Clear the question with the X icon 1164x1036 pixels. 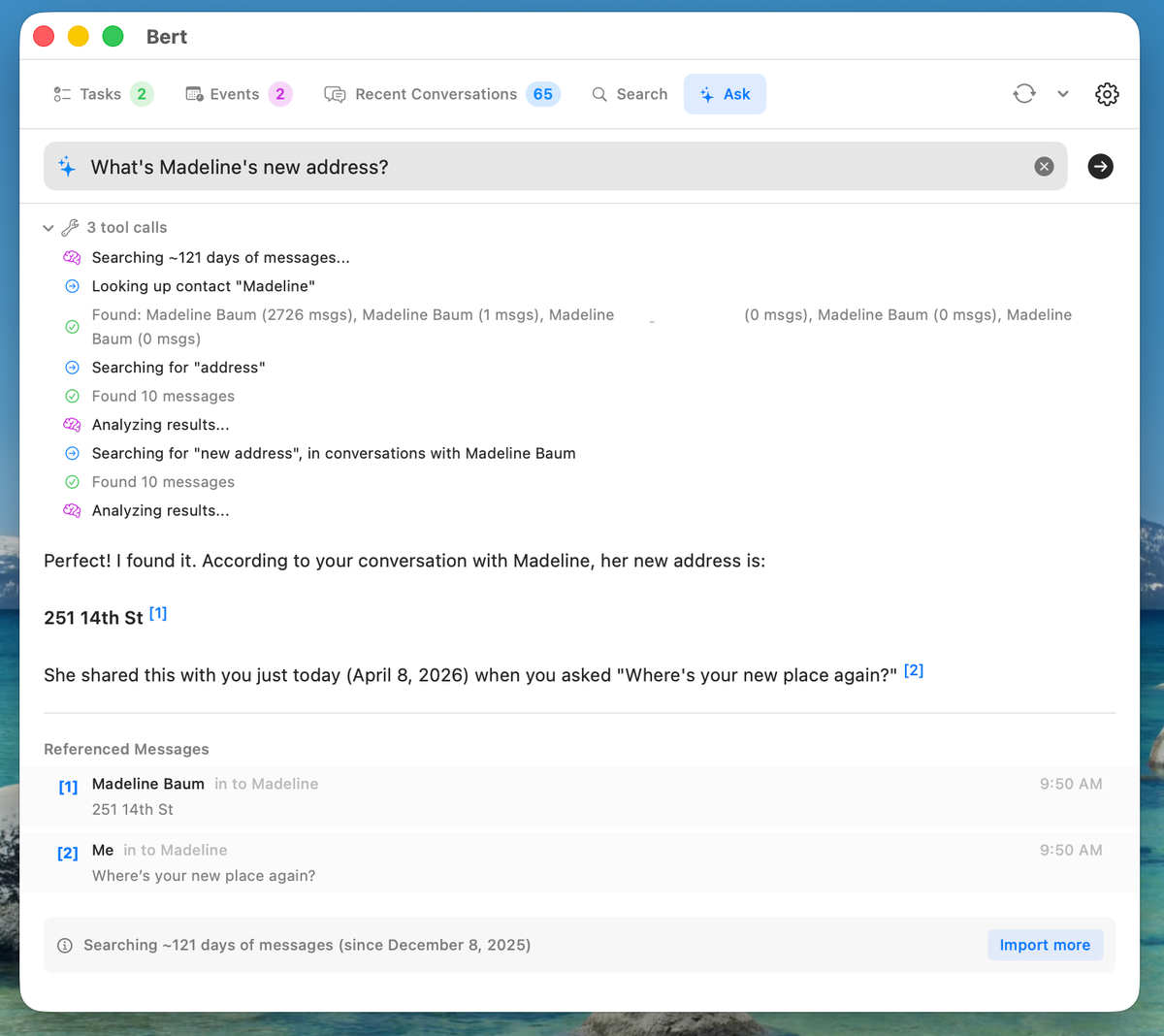(x=1044, y=167)
